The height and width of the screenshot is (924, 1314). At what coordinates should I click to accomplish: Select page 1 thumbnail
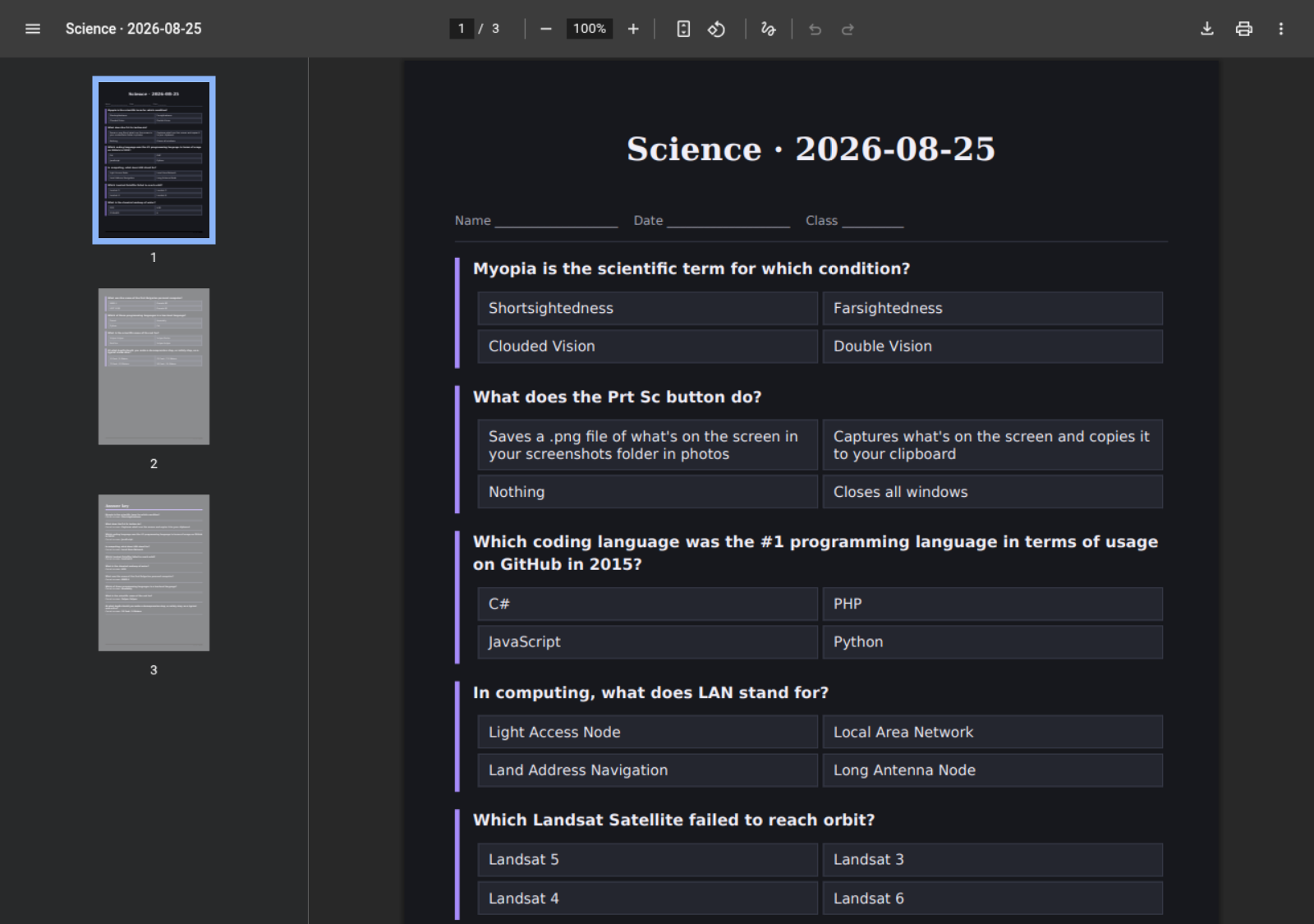[154, 160]
